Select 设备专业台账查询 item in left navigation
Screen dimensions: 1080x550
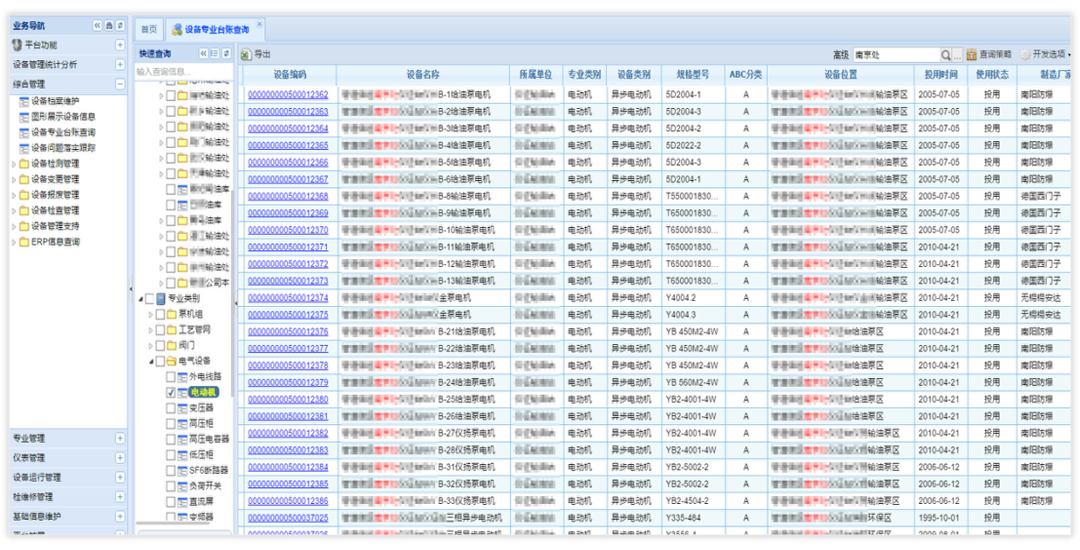tap(63, 131)
